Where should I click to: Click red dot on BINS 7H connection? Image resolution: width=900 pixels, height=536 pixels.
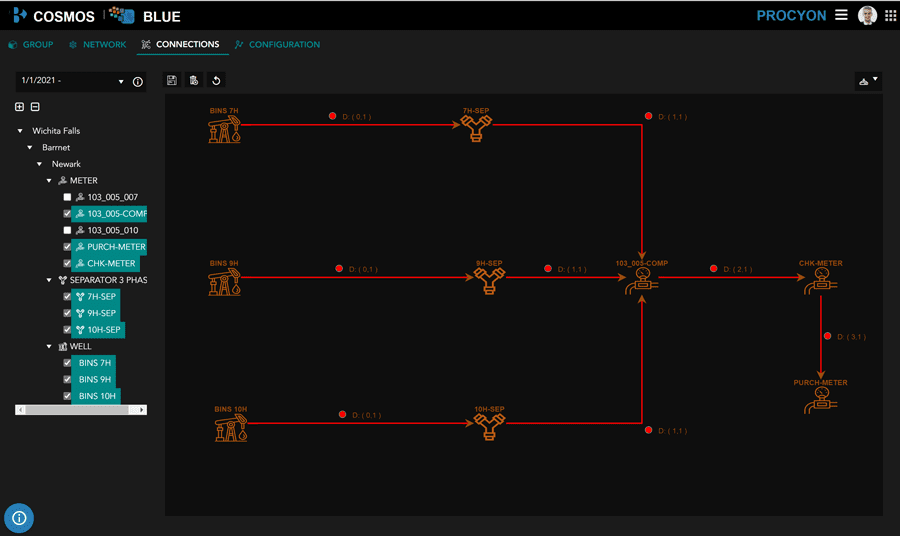tap(332, 116)
